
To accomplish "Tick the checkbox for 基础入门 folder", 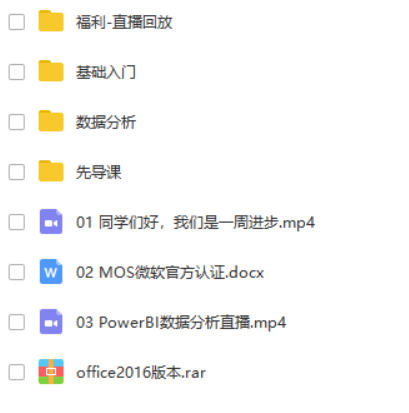I will 17,72.
